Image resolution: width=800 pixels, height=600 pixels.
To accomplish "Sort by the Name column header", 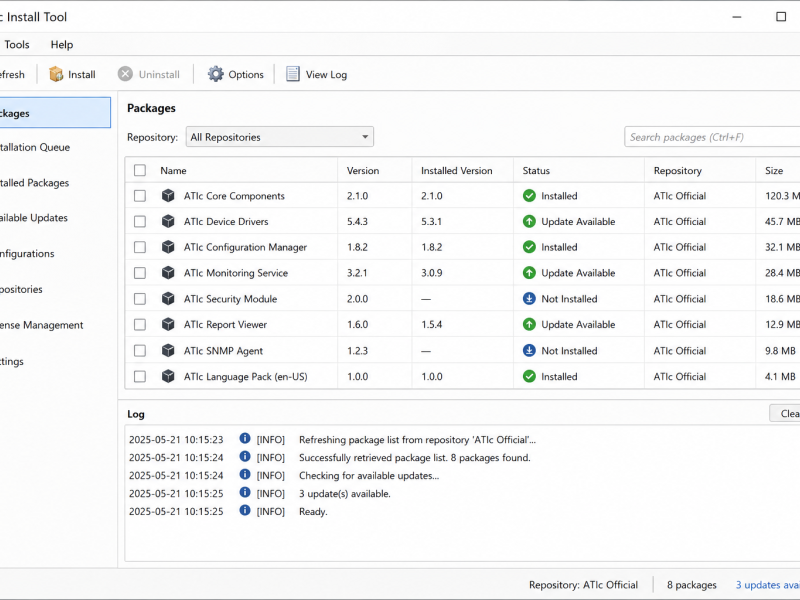I will (173, 170).
